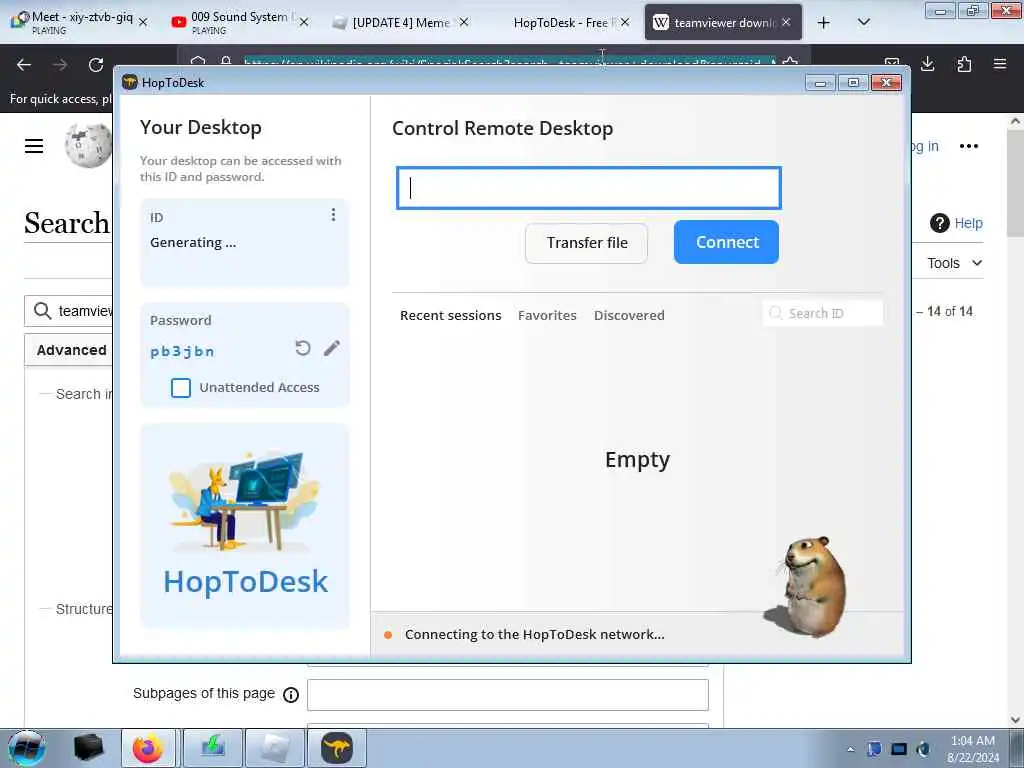Open the list all tabs dropdown

pos(863,23)
